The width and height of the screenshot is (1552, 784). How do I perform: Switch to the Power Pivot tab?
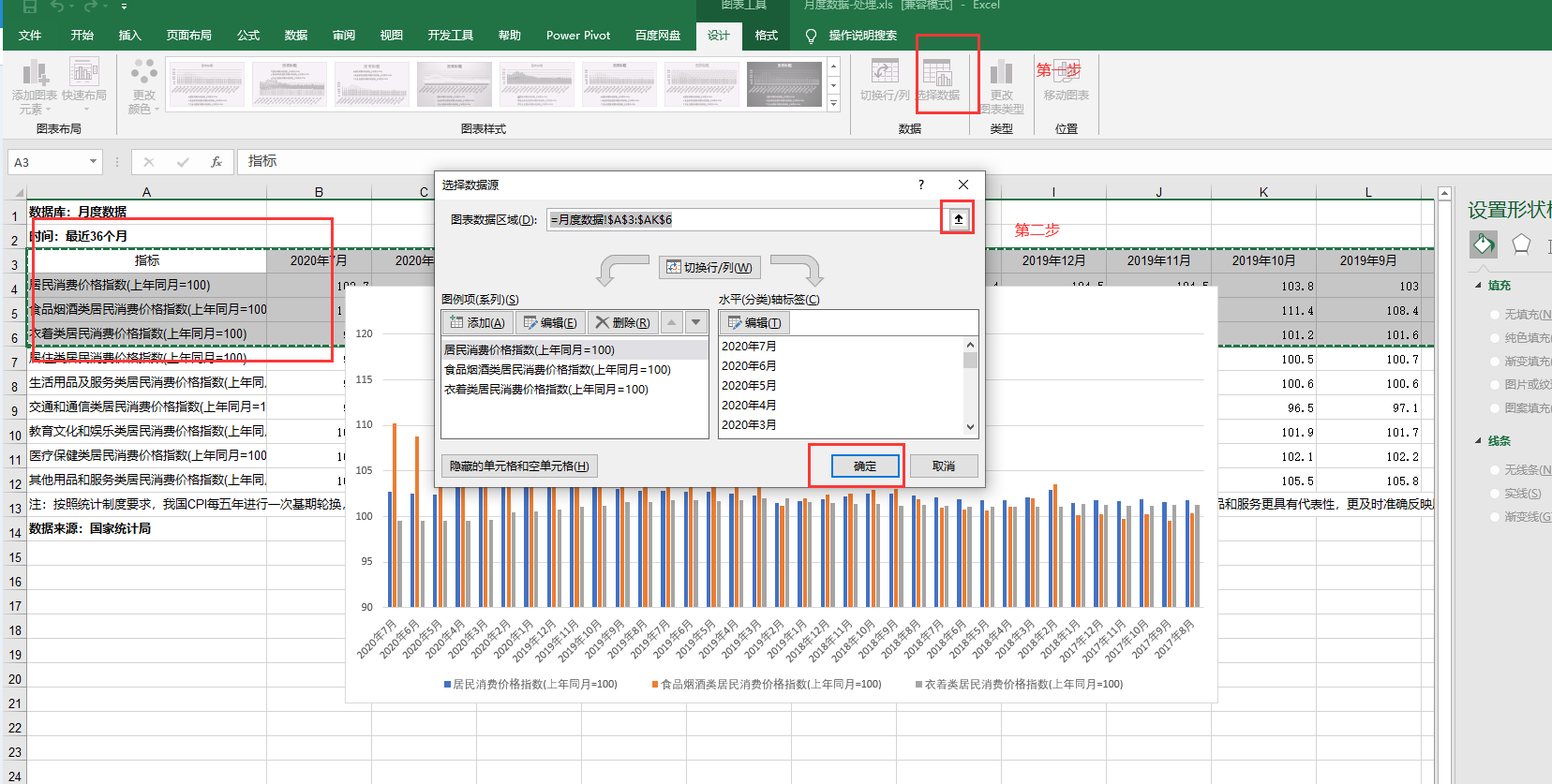(x=578, y=36)
